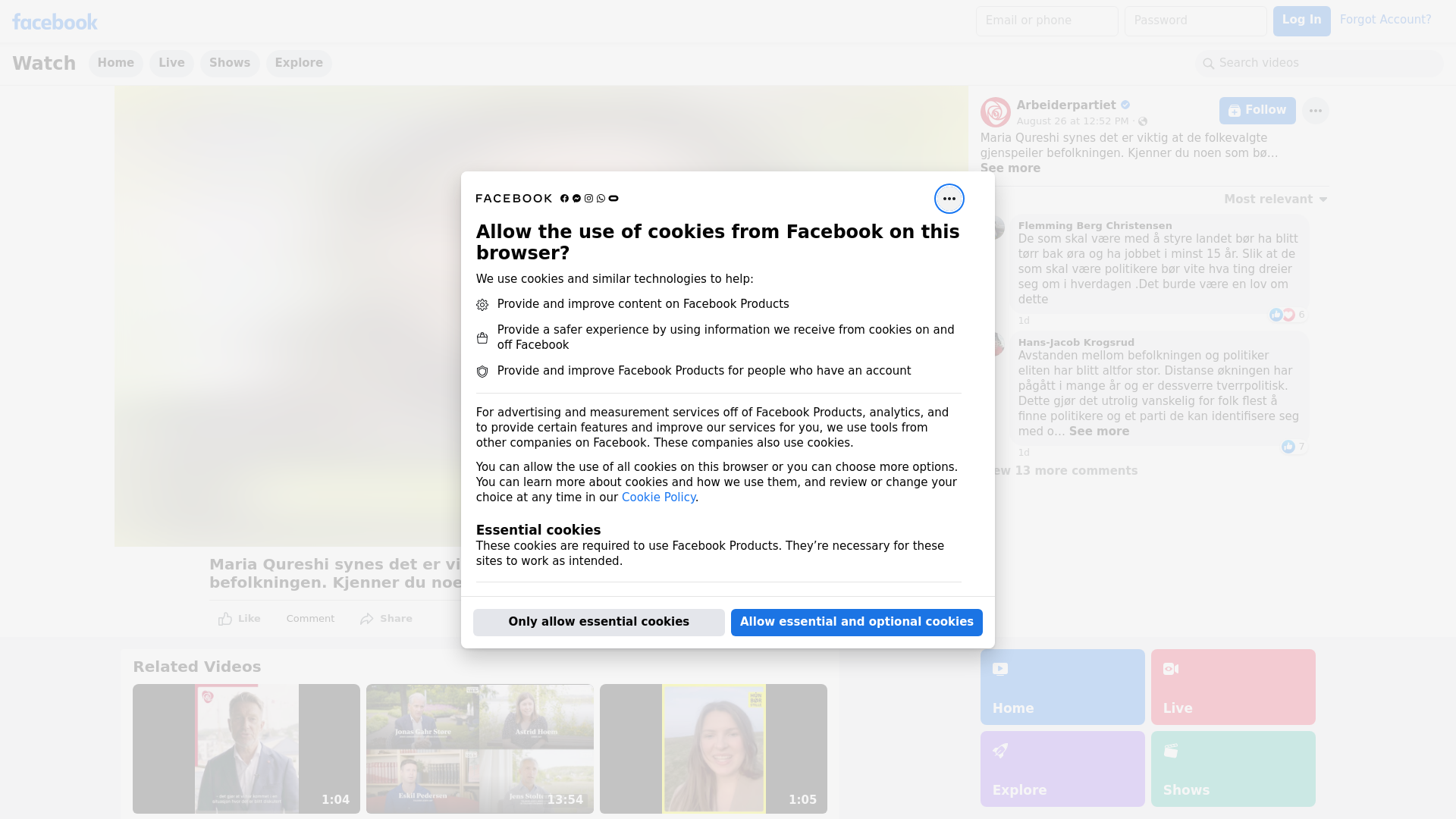Image resolution: width=1456 pixels, height=819 pixels.
Task: Click the Essential cookies heading
Action: pyautogui.click(x=538, y=530)
